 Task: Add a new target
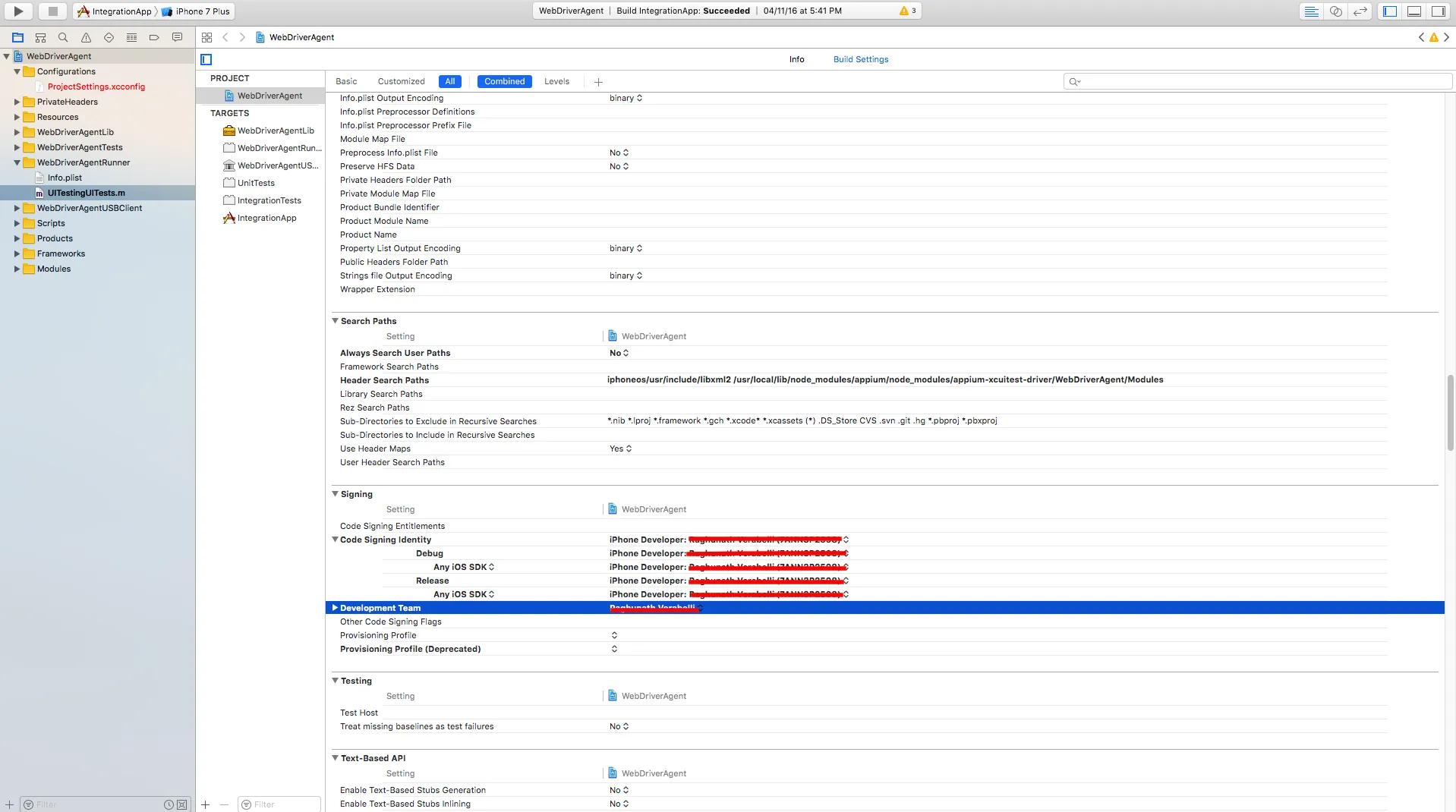[x=205, y=804]
